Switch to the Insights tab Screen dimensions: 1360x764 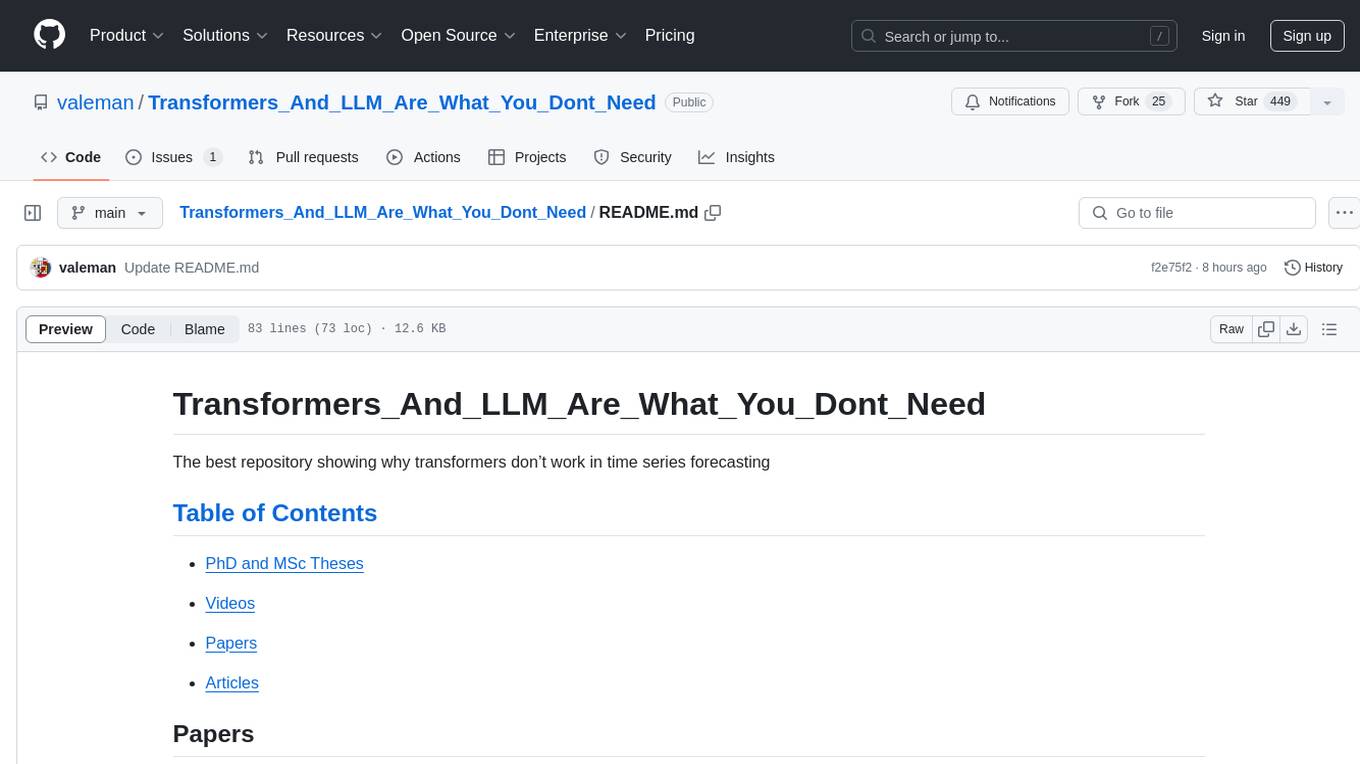[x=736, y=157]
